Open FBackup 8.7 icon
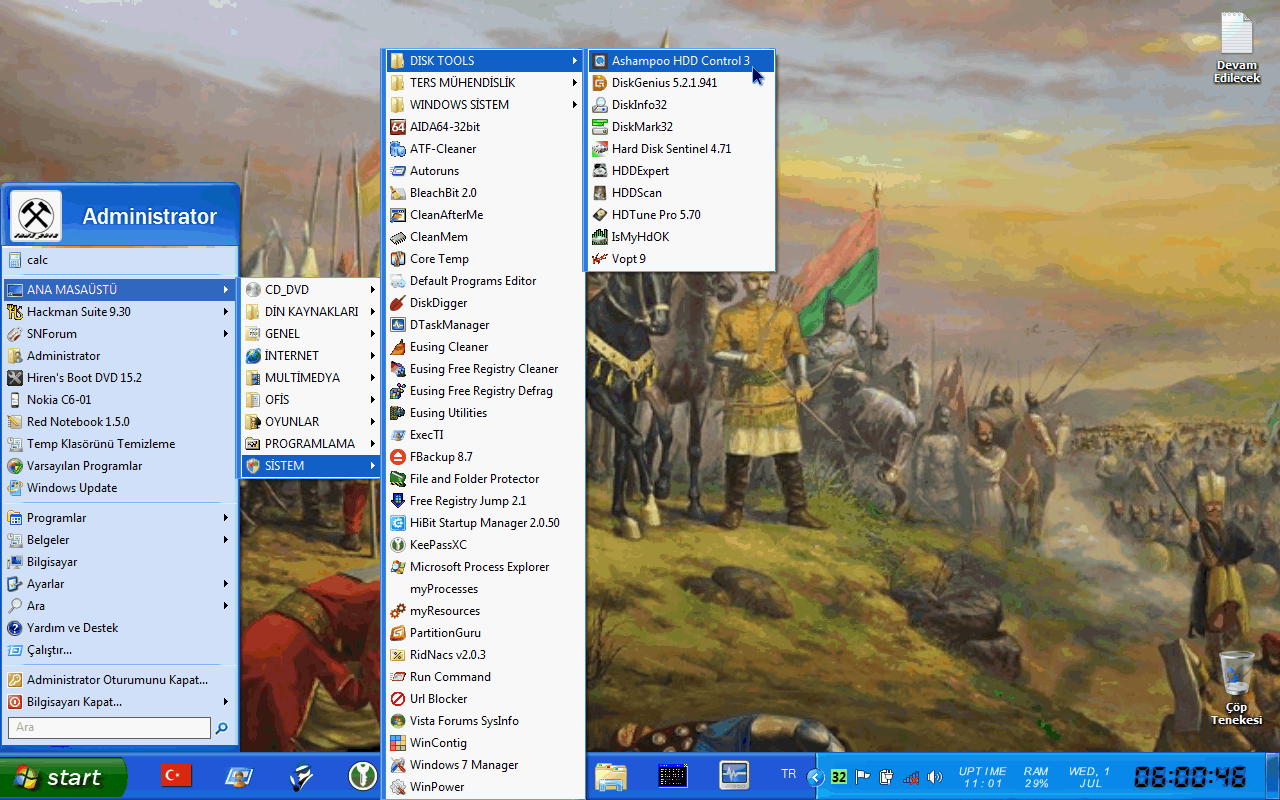The height and width of the screenshot is (800, 1280). [397, 457]
